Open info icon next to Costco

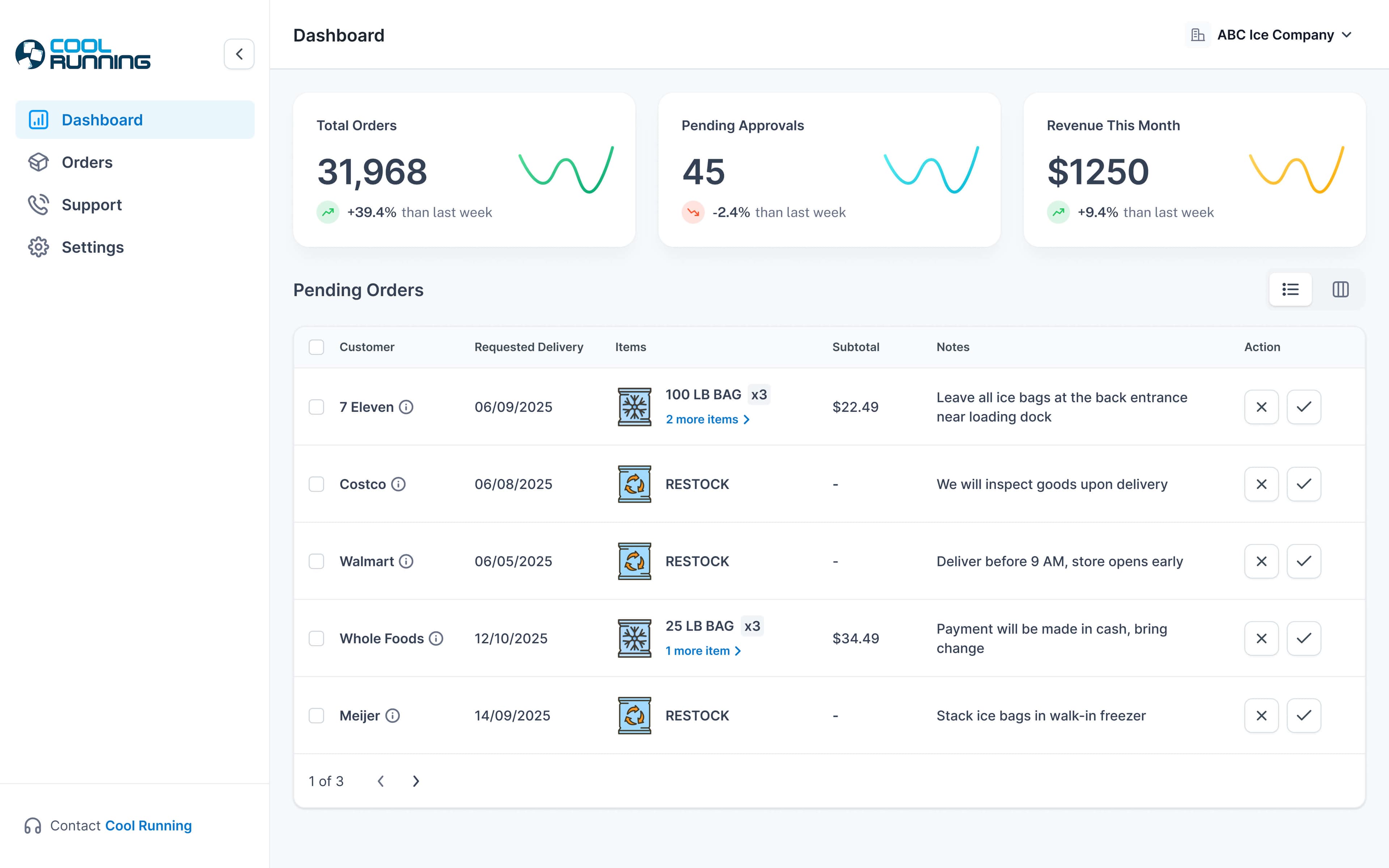tap(398, 484)
